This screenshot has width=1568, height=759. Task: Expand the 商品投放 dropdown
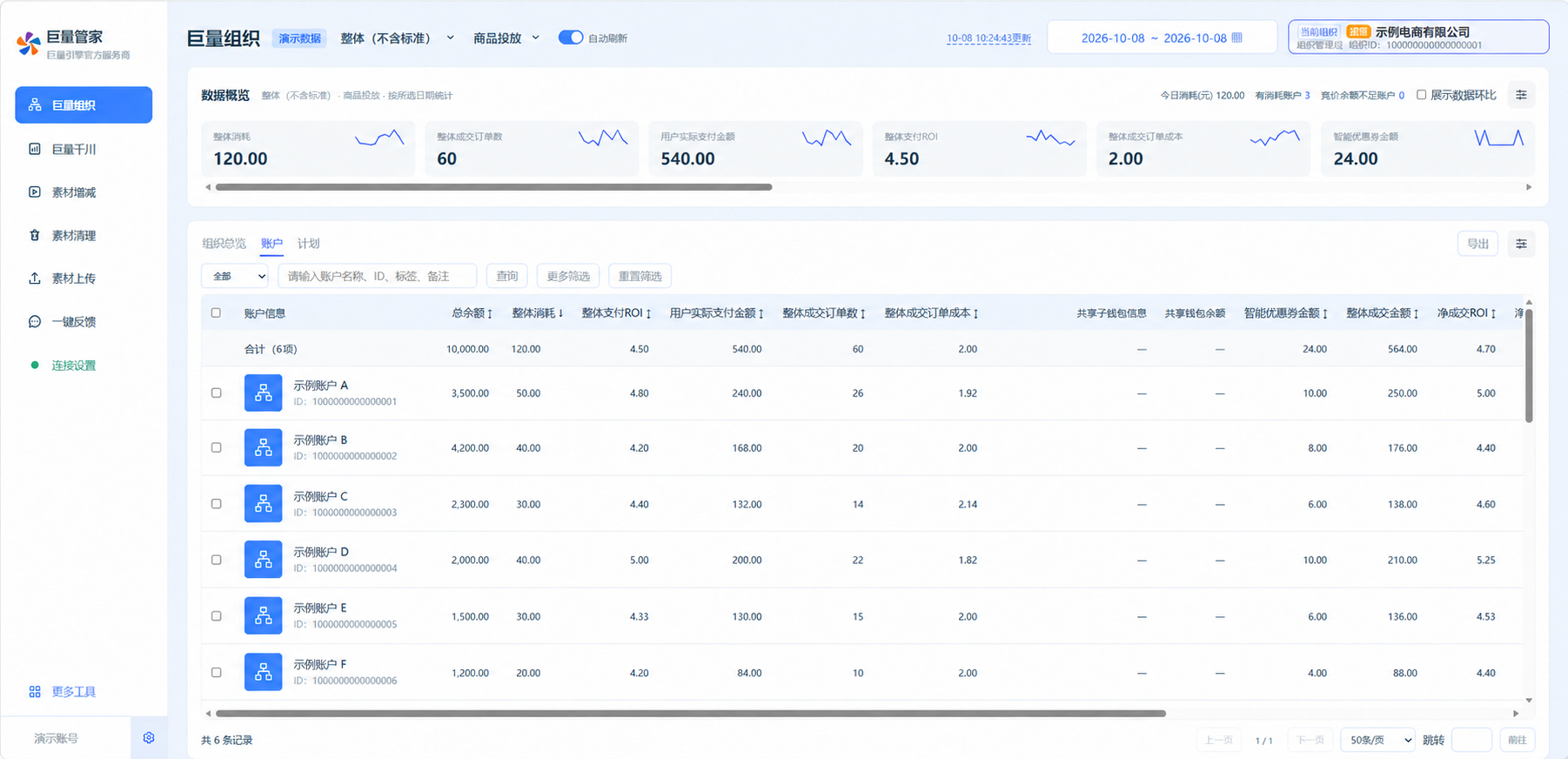pyautogui.click(x=506, y=38)
